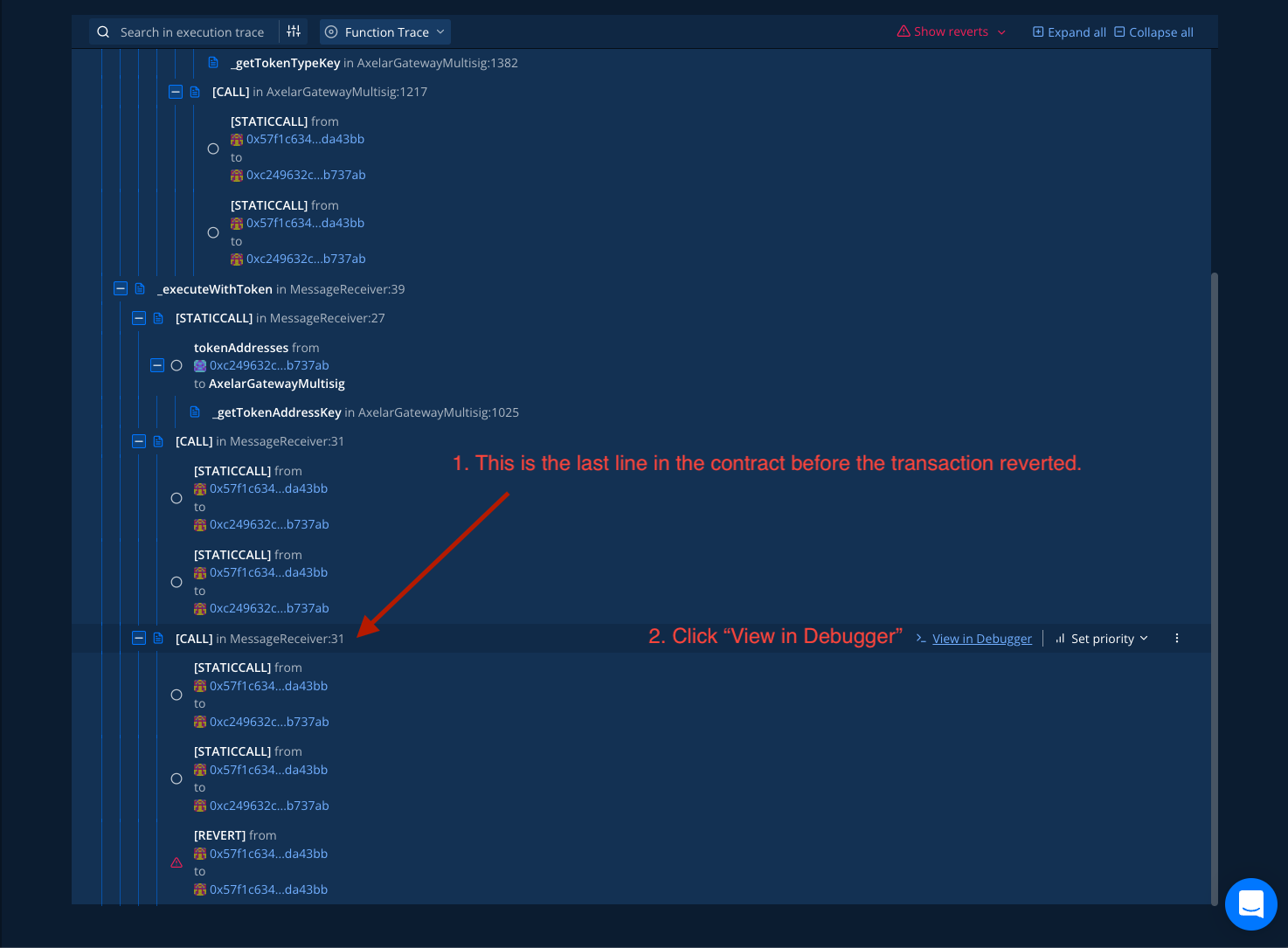Screen dimensions: 1288x948
Task: Click the three-dot more options icon
Action: coord(1177,639)
